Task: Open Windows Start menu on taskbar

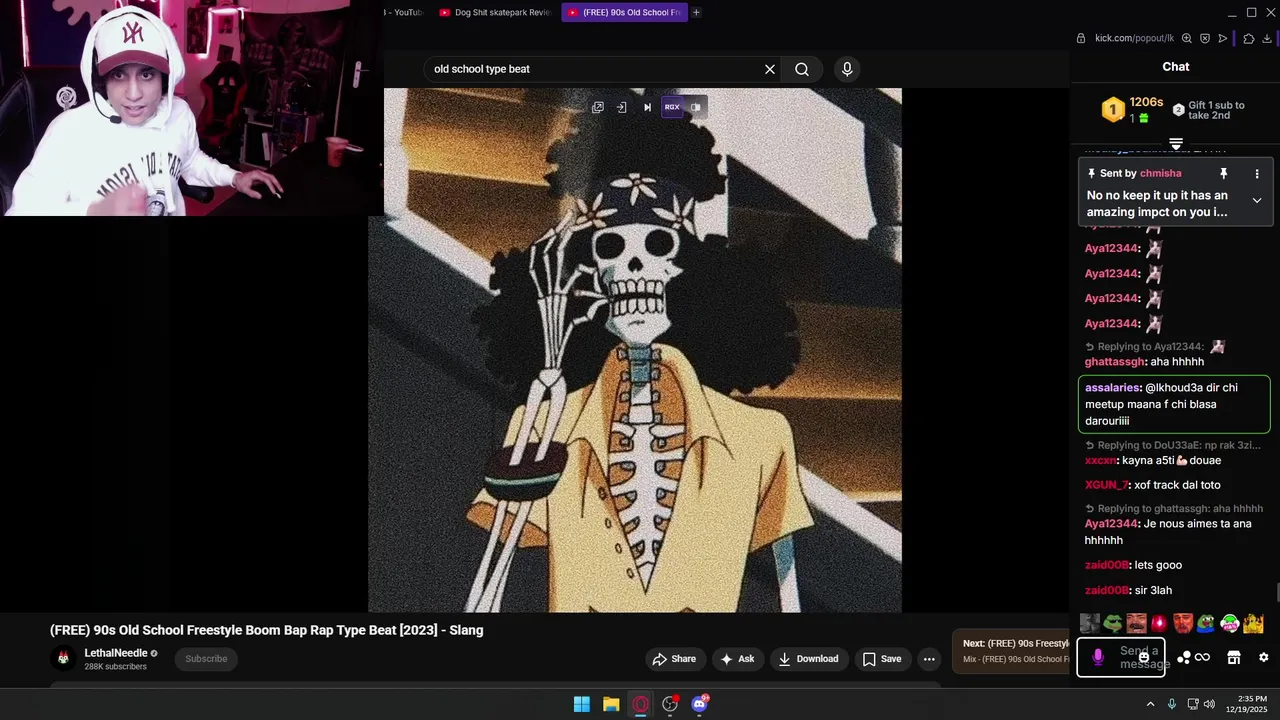Action: (581, 704)
